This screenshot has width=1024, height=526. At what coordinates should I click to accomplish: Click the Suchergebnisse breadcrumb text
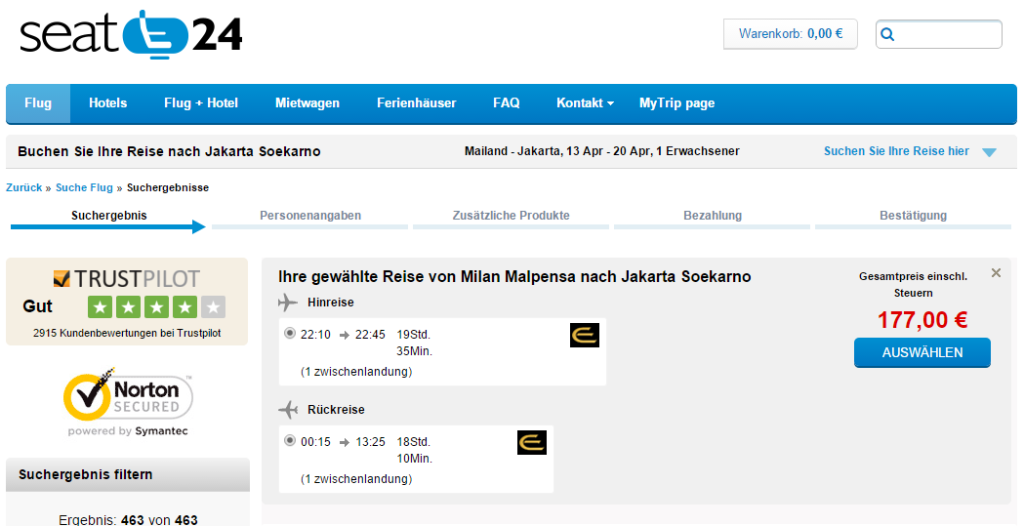168,188
